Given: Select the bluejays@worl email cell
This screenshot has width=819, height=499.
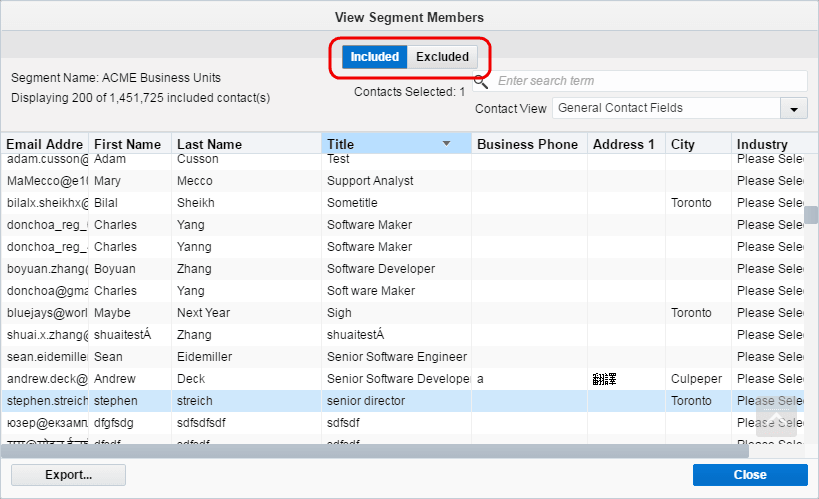Looking at the screenshot, I should [45, 312].
